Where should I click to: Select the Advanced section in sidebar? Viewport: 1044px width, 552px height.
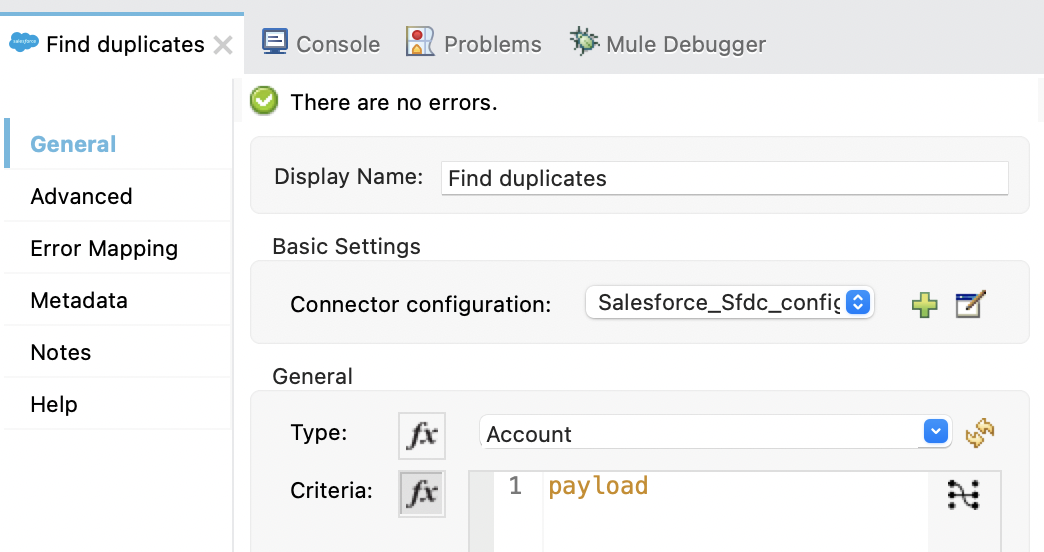click(x=81, y=196)
